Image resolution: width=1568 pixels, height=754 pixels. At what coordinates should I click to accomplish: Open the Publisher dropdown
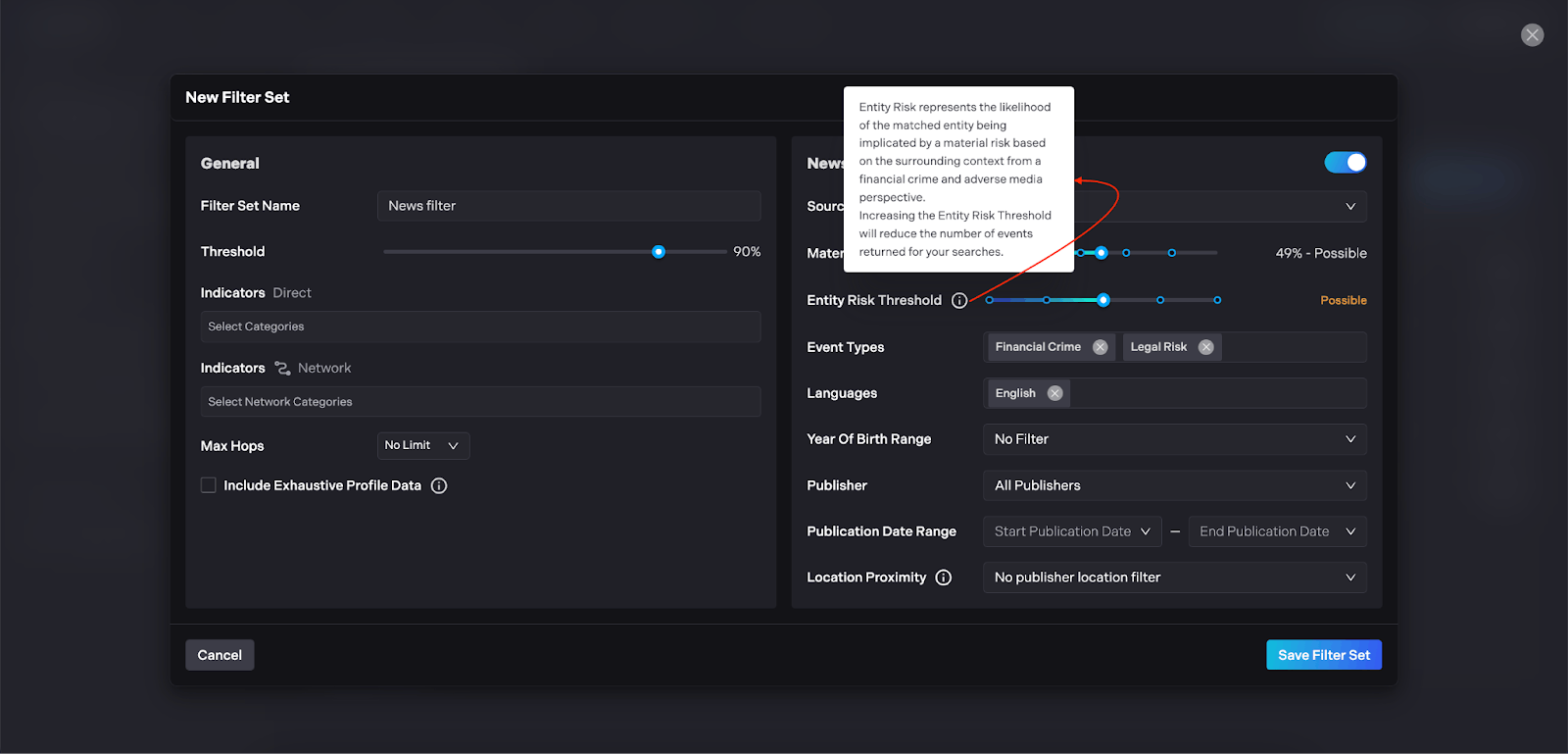[x=1174, y=485]
